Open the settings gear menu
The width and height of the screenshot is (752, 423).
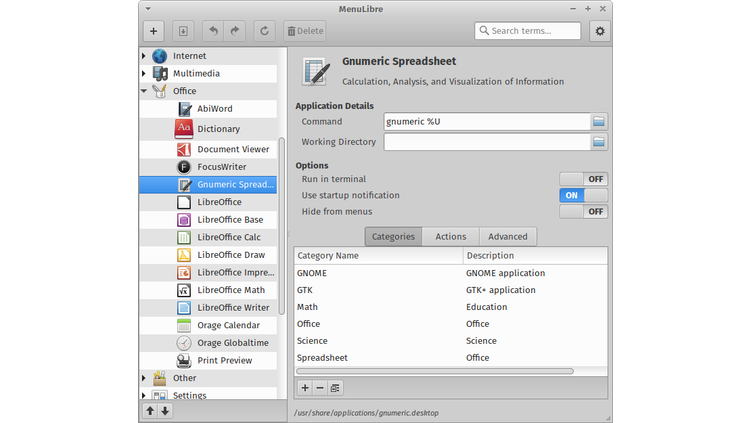click(599, 31)
